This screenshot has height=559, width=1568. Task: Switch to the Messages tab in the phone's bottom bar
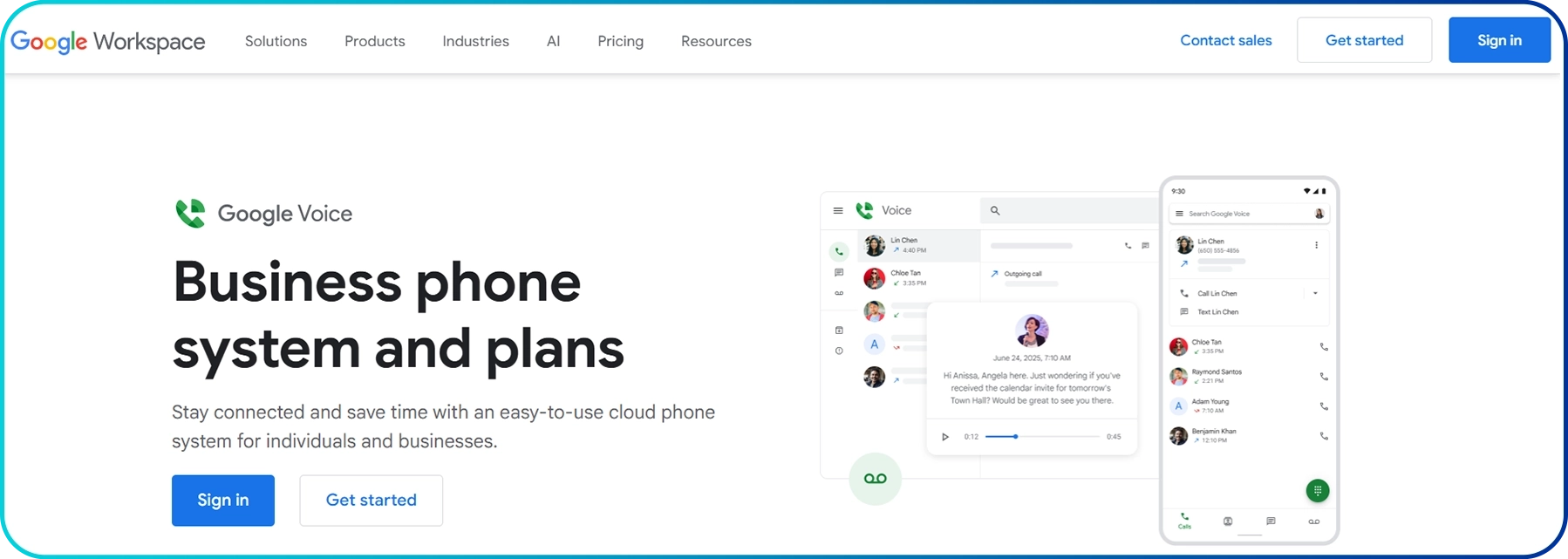(1271, 522)
